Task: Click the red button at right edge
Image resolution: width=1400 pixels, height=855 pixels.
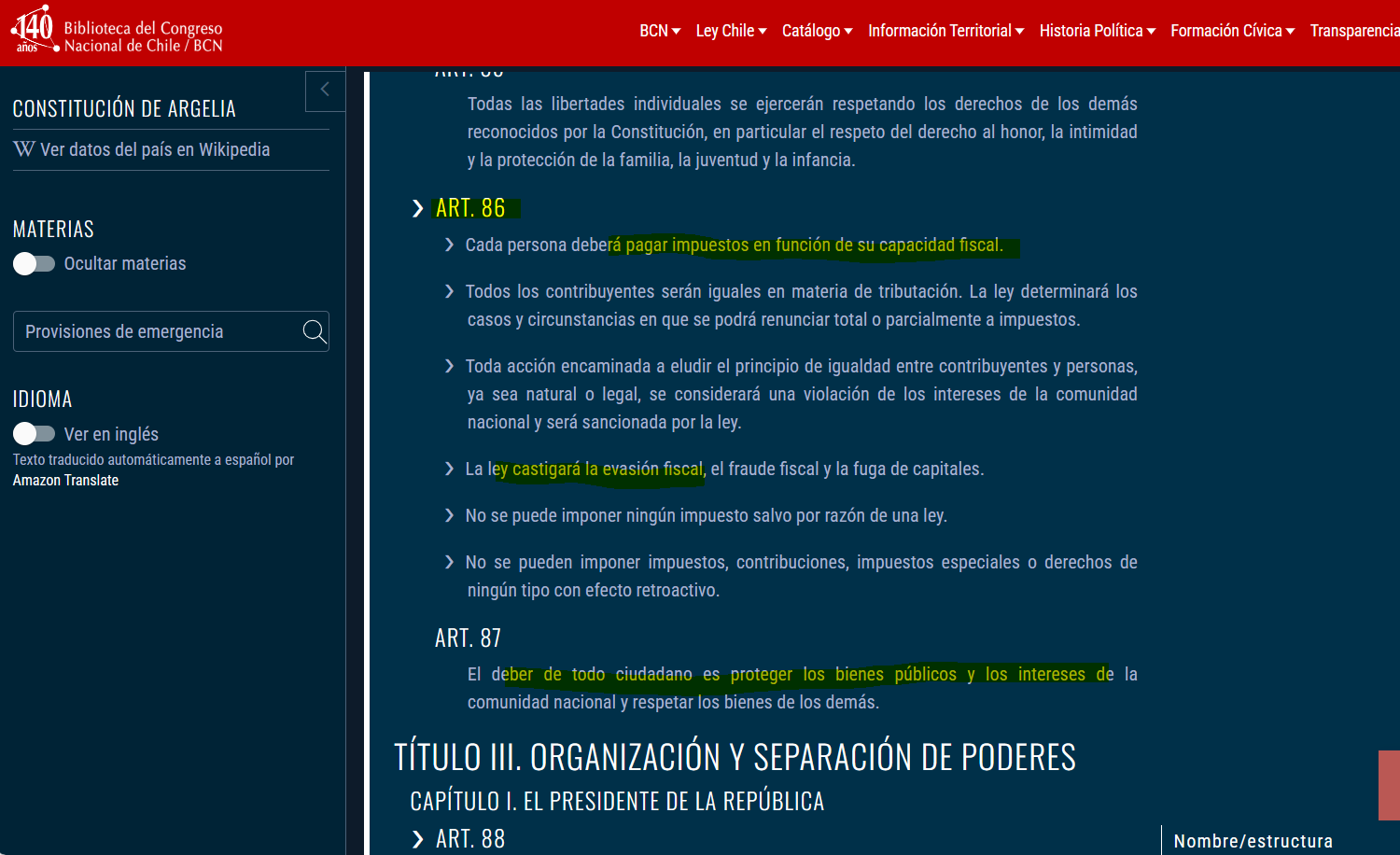Action: (x=1389, y=785)
